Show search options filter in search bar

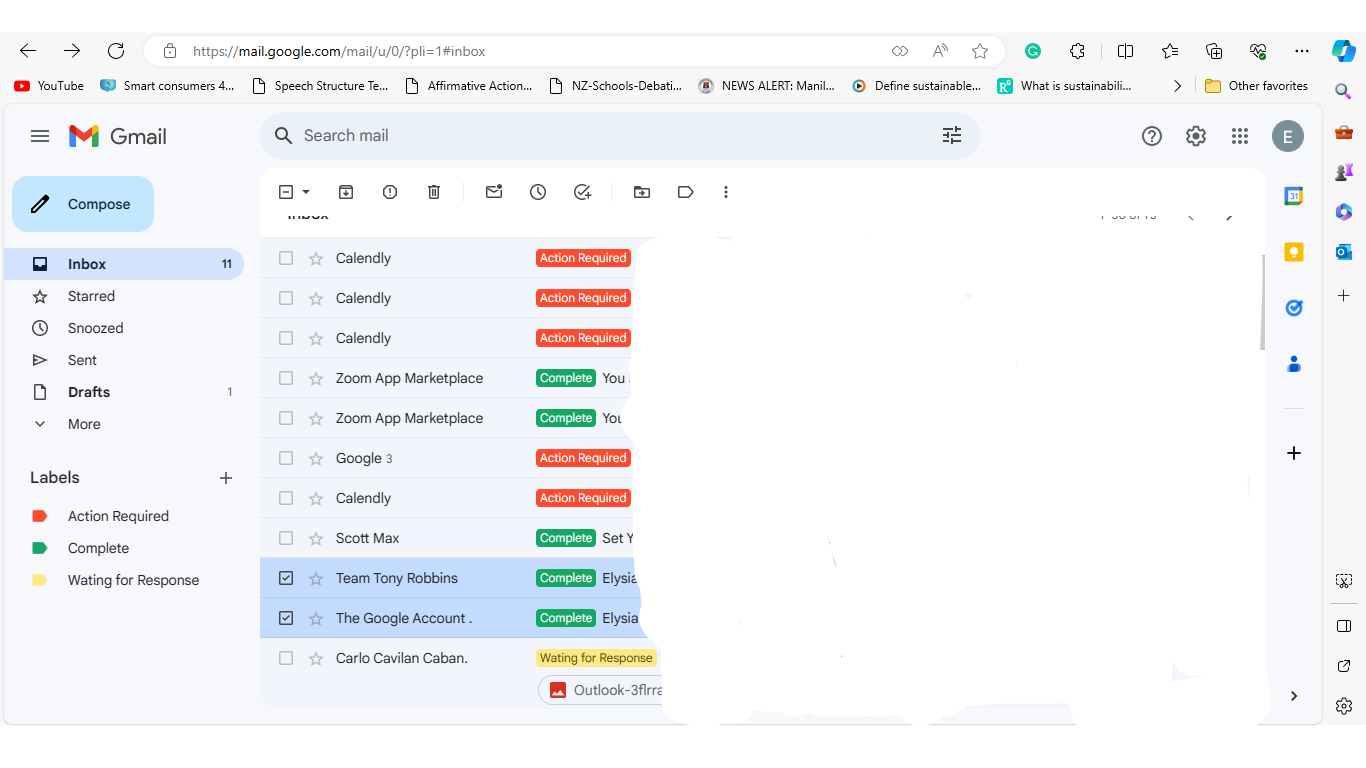coord(952,135)
